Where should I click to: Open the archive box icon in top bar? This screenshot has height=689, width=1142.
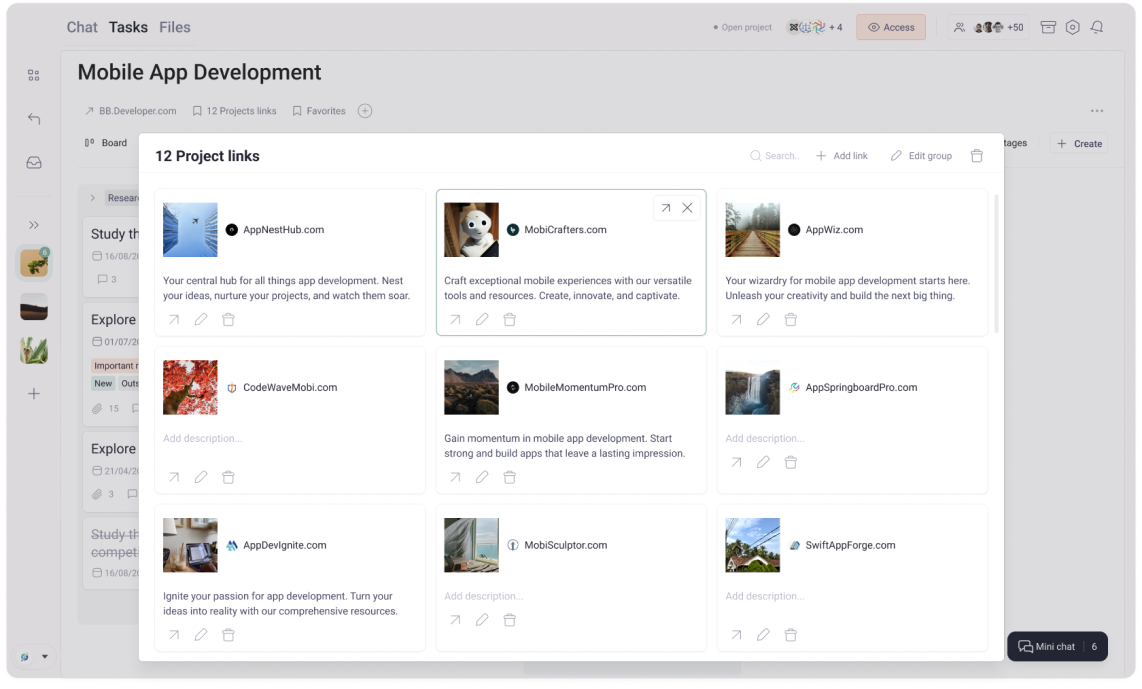(1048, 28)
